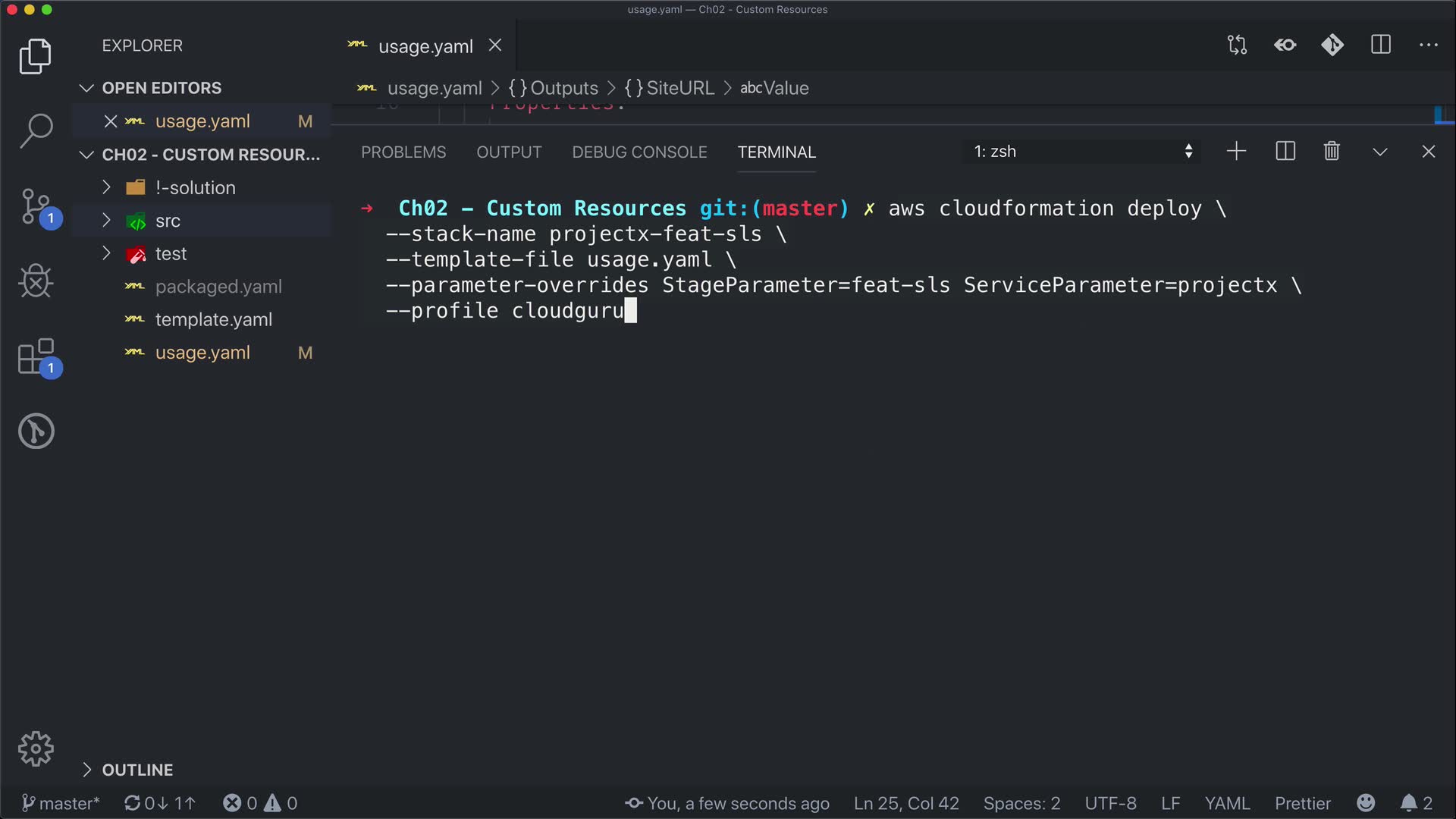Split the terminal pane

[x=1285, y=152]
